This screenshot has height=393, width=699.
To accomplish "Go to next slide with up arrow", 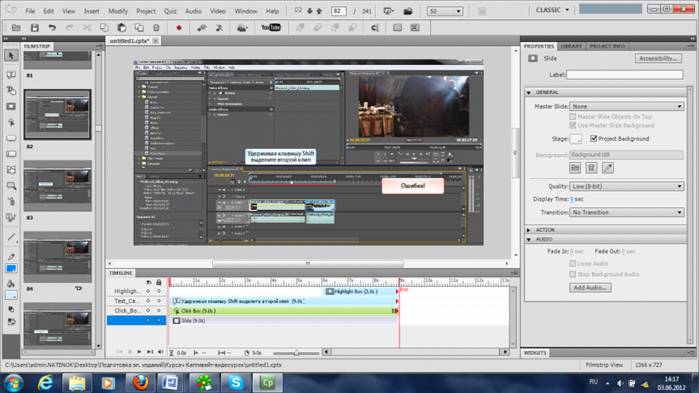I will click(x=319, y=11).
